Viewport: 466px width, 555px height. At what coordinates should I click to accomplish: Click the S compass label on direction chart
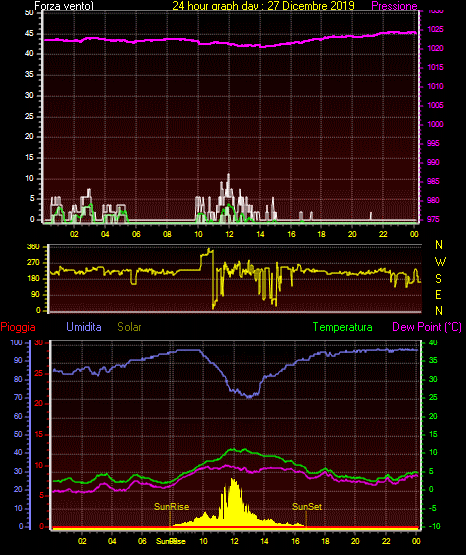coord(438,279)
